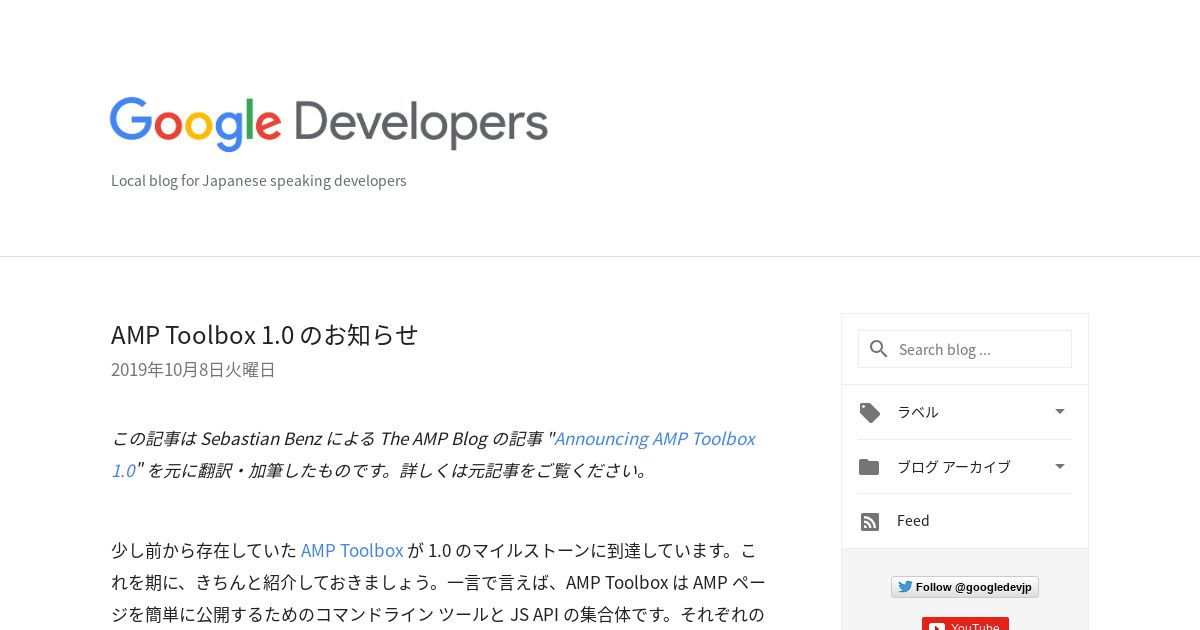Click the blog archive folder icon
Image resolution: width=1200 pixels, height=630 pixels.
(869, 467)
